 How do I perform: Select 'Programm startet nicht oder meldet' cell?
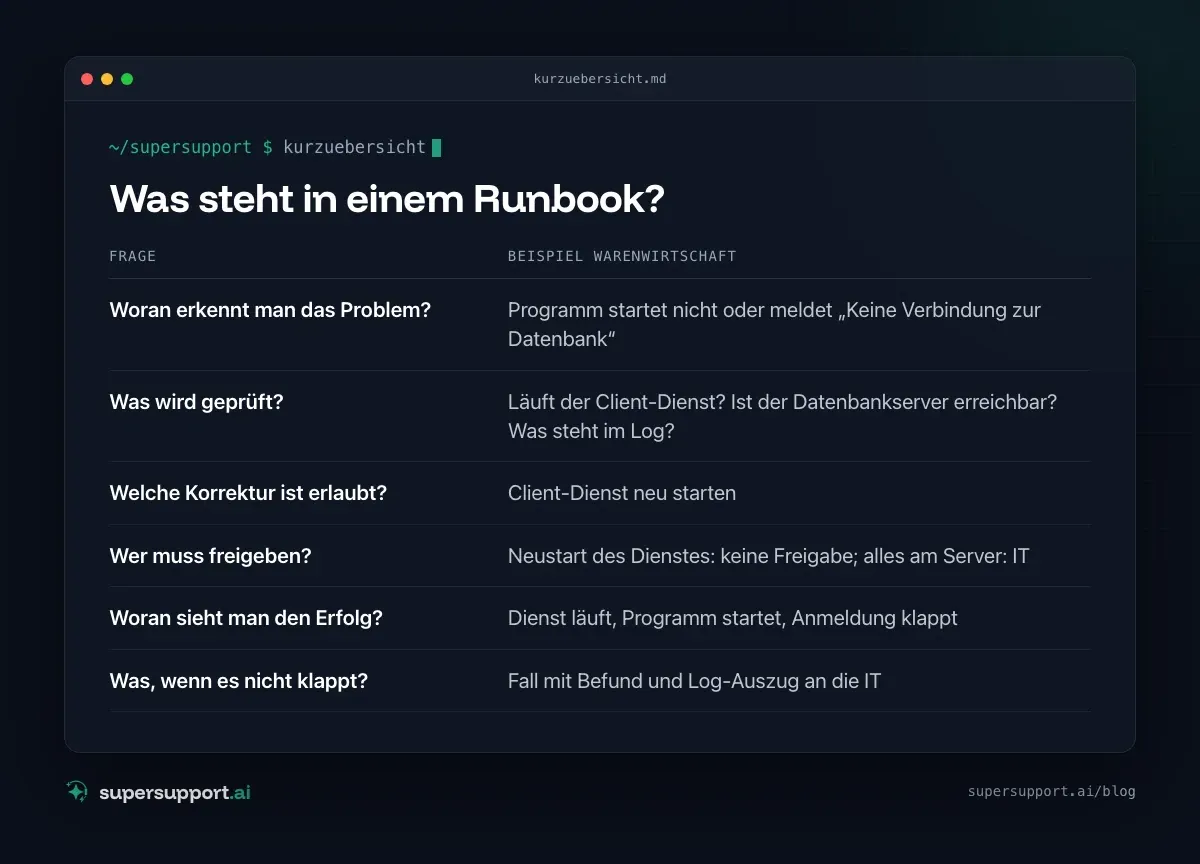[774, 324]
